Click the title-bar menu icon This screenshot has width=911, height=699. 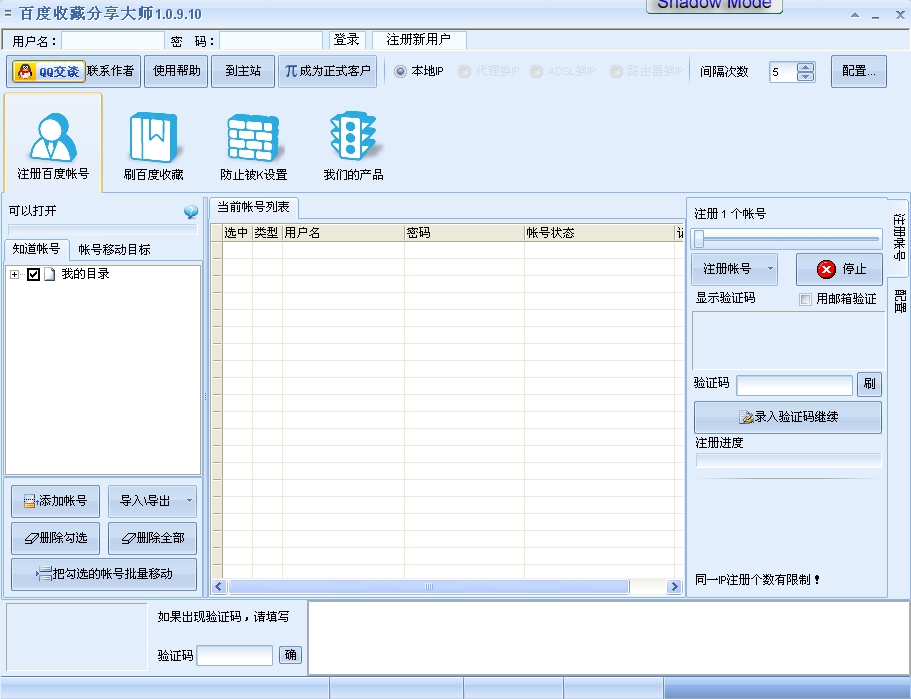click(8, 13)
